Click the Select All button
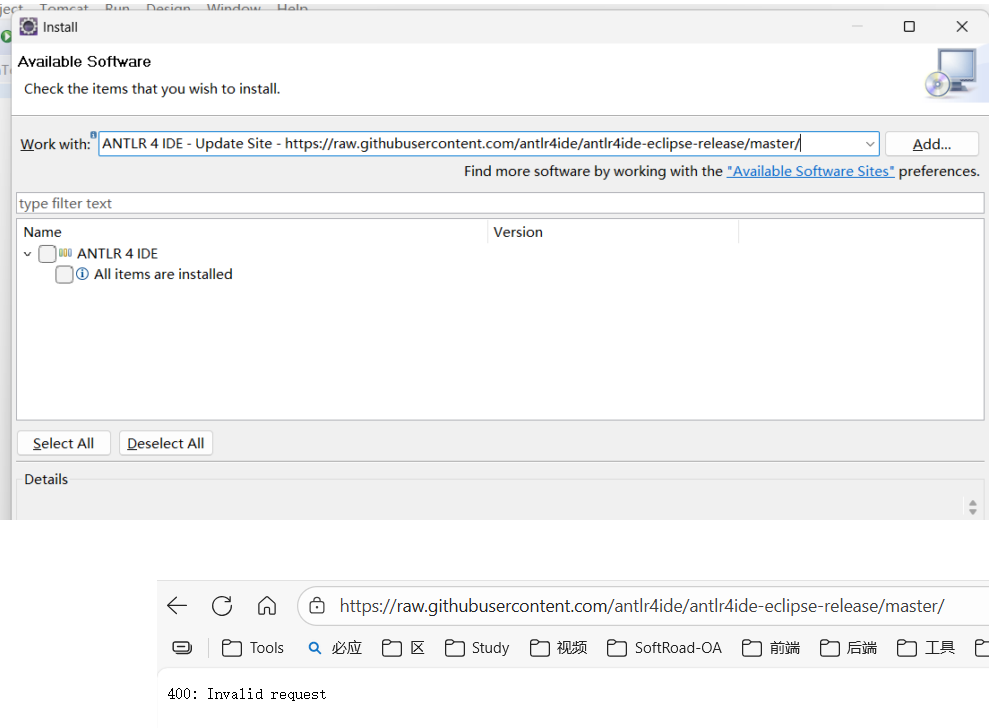989x728 pixels. (64, 443)
